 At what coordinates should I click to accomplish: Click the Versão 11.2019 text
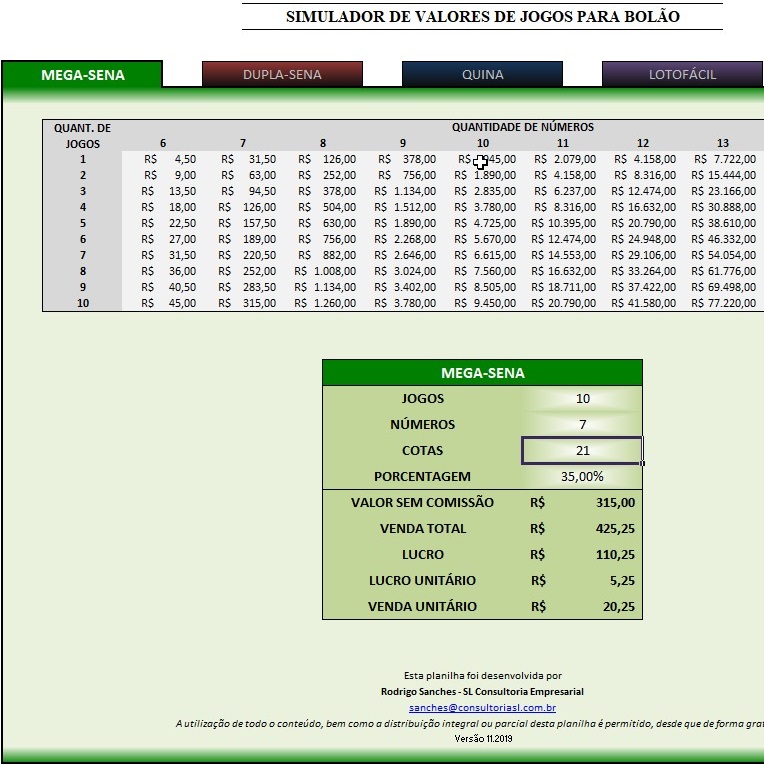click(483, 739)
